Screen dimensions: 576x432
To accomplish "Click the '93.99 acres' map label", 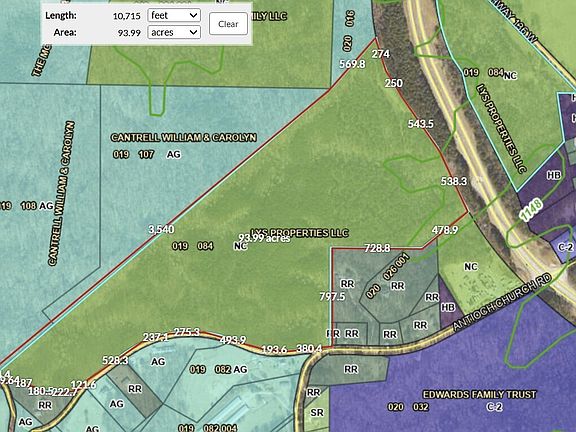I will pyautogui.click(x=264, y=238).
